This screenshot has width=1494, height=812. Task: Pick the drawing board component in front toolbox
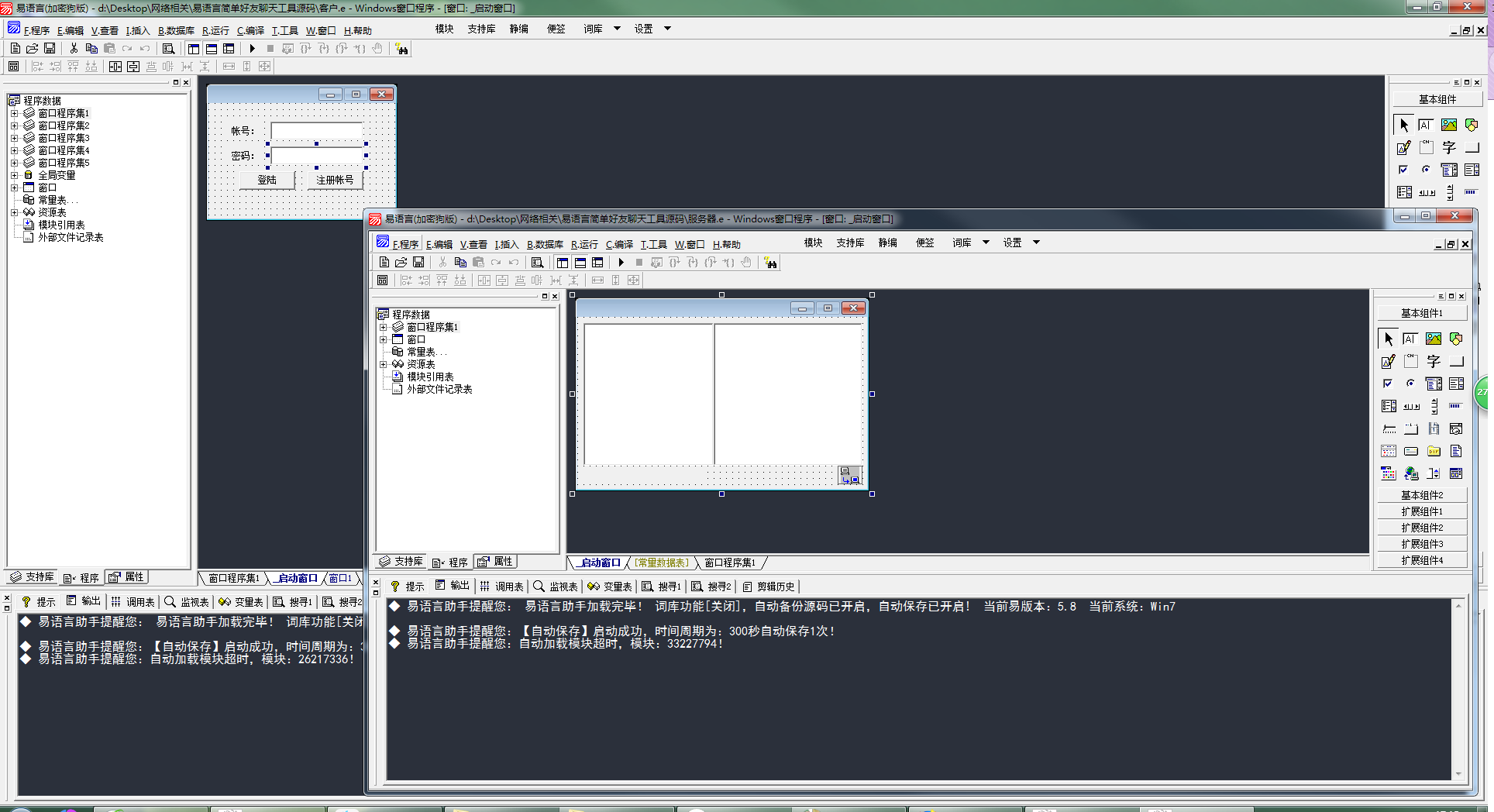click(x=1388, y=361)
